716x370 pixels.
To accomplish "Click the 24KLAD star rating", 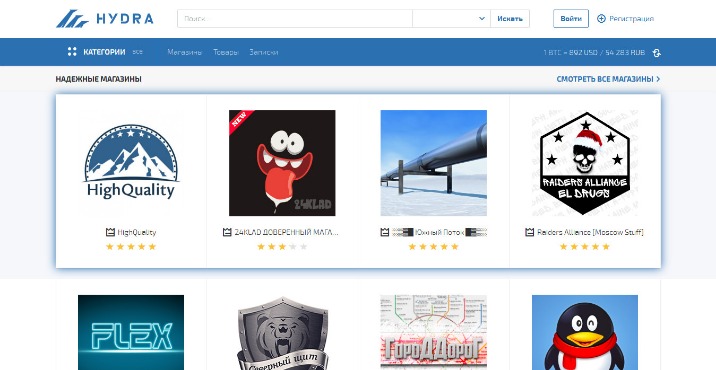I will pyautogui.click(x=282, y=247).
